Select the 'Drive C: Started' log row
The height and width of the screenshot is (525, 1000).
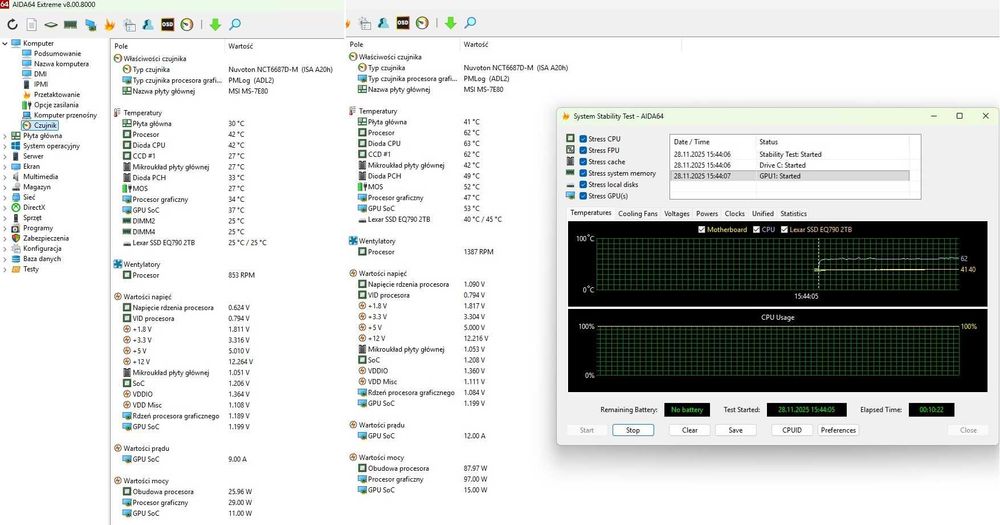click(x=790, y=165)
